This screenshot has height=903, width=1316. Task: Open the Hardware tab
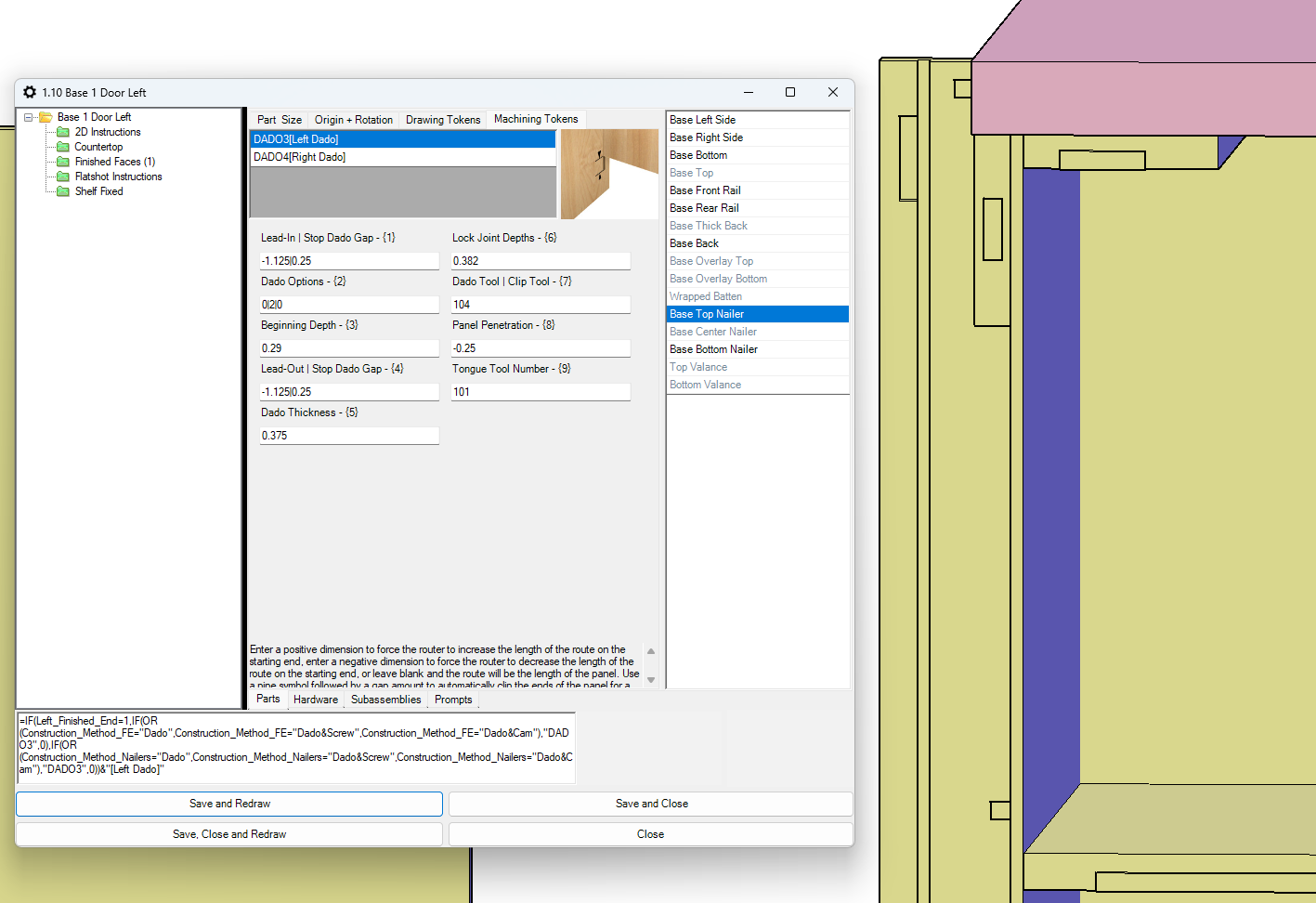tap(315, 700)
